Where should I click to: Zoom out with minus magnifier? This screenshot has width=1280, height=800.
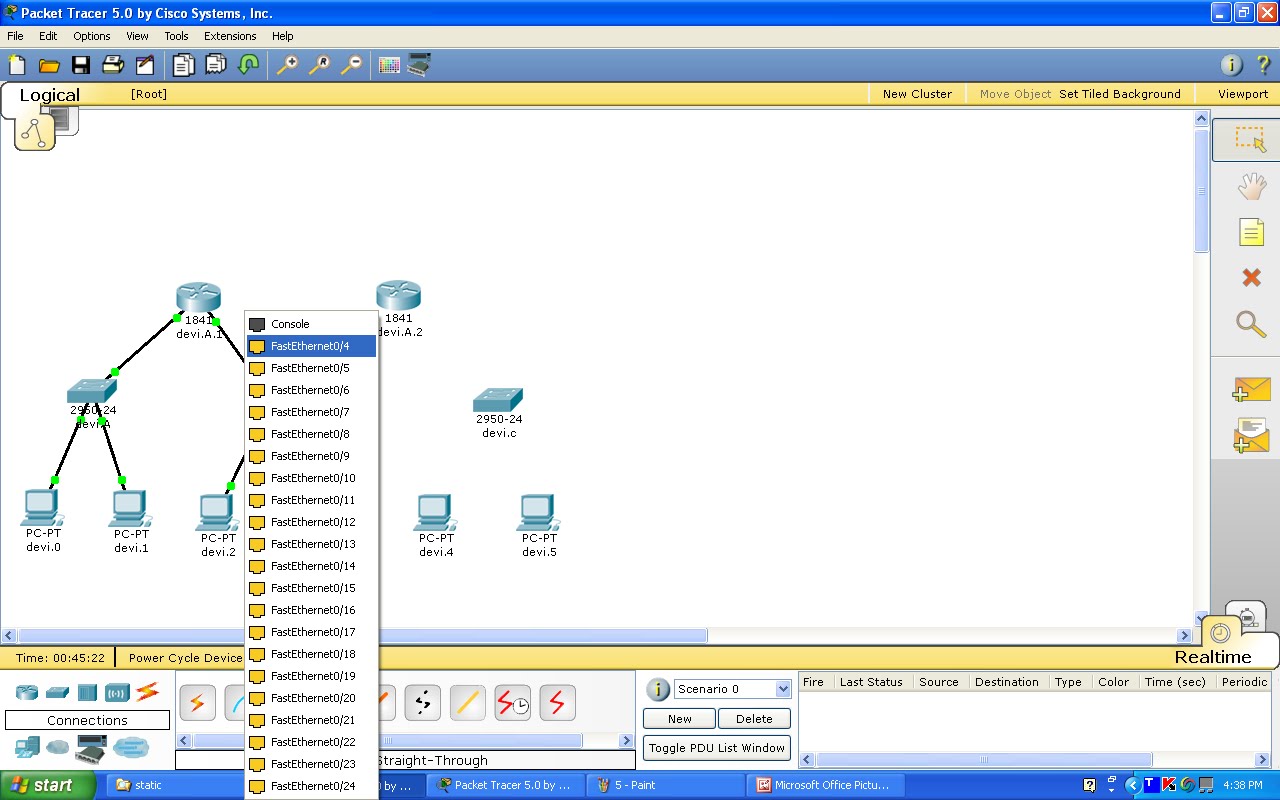click(x=351, y=65)
